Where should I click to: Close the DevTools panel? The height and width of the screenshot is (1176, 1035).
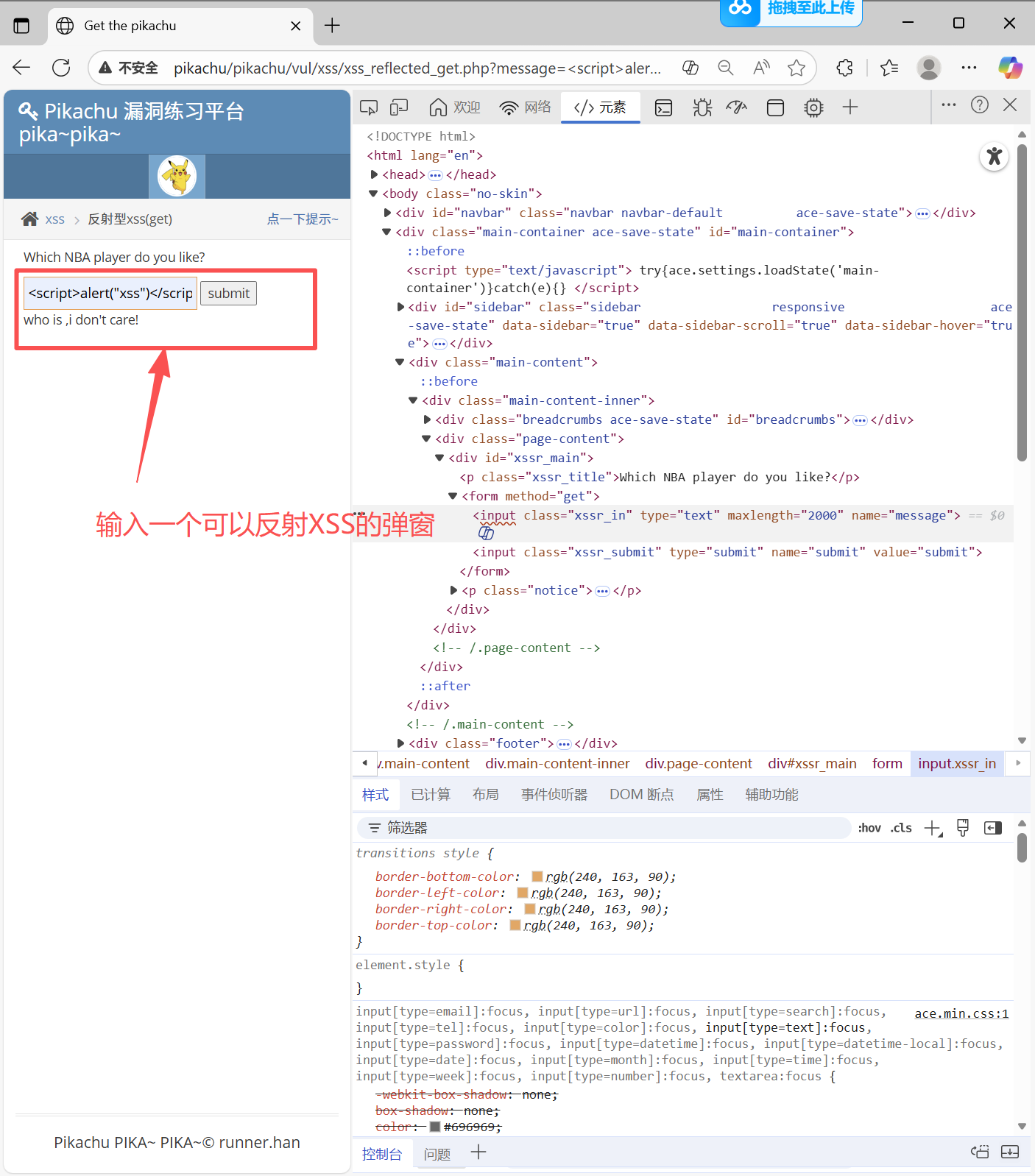click(x=1010, y=105)
